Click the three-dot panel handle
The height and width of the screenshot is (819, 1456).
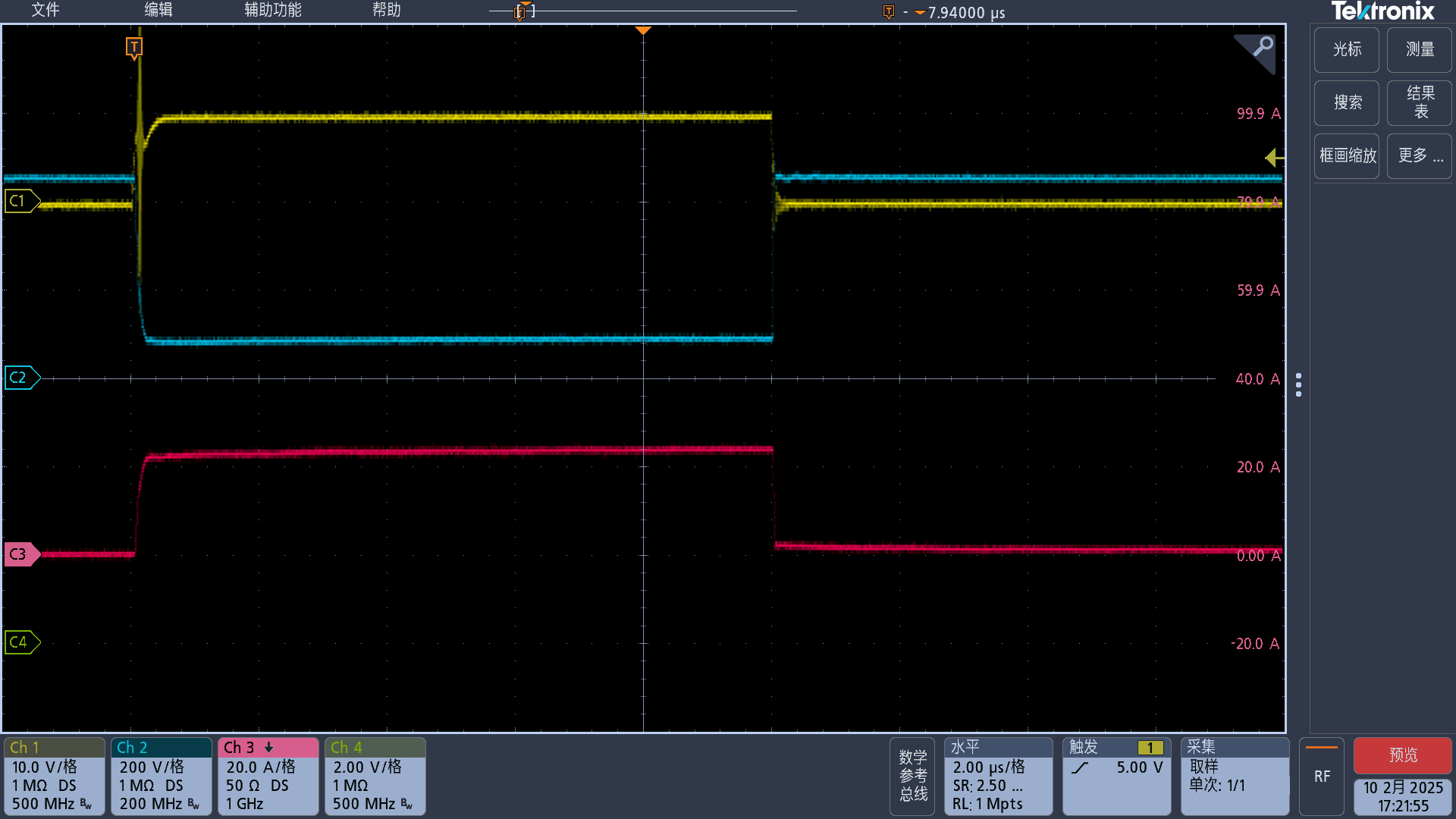[1298, 384]
